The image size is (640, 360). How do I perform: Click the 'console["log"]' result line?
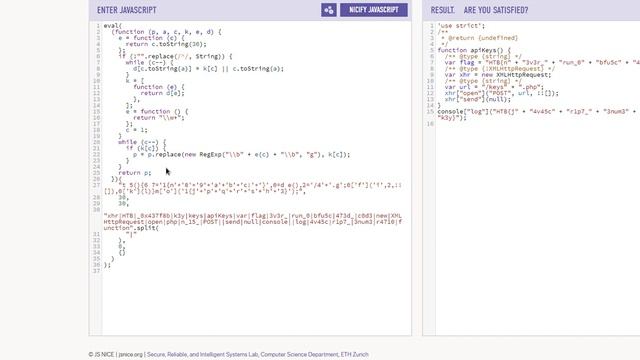point(538,111)
